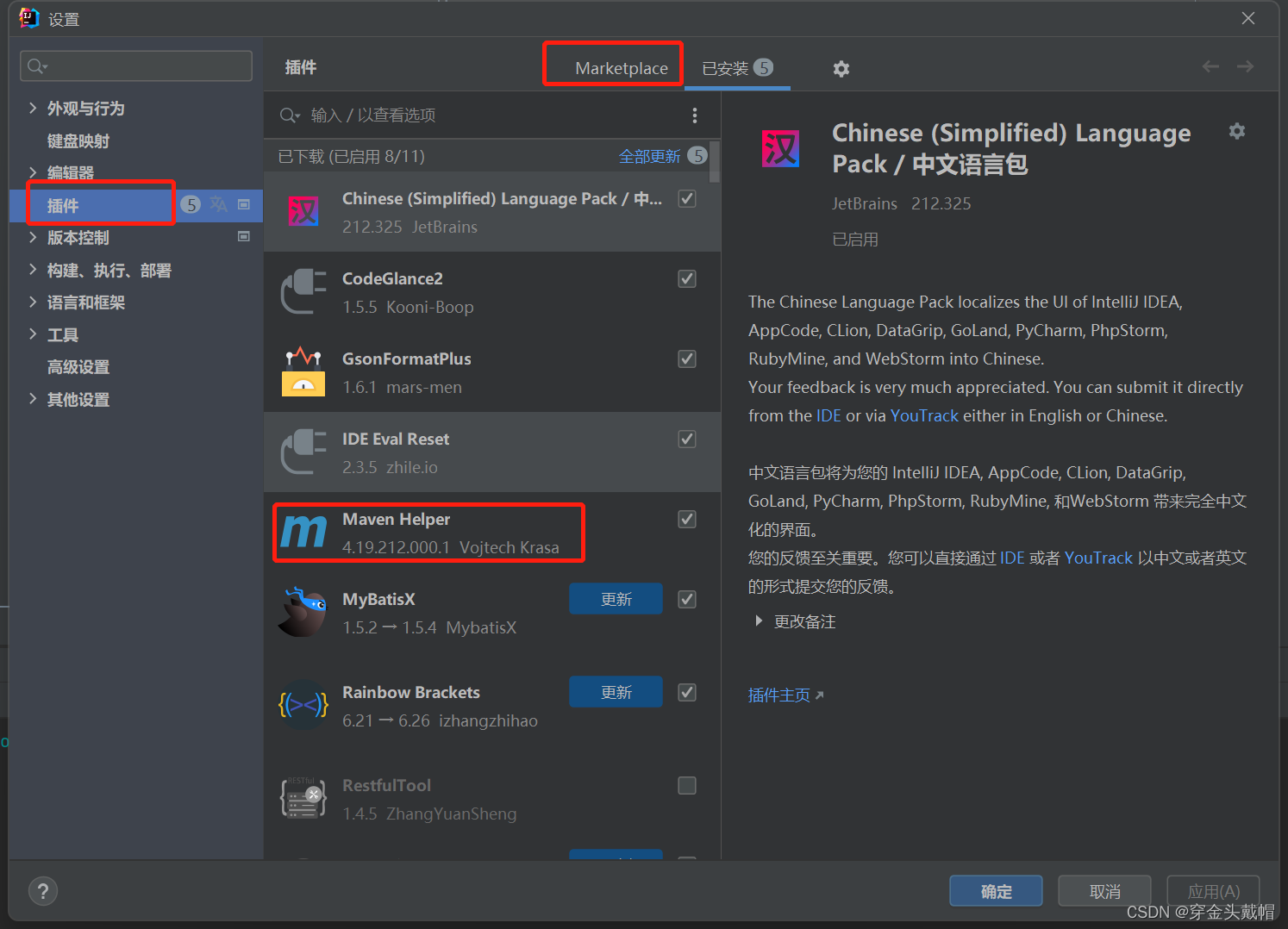Click the MyBatisX bird icon

click(x=303, y=612)
